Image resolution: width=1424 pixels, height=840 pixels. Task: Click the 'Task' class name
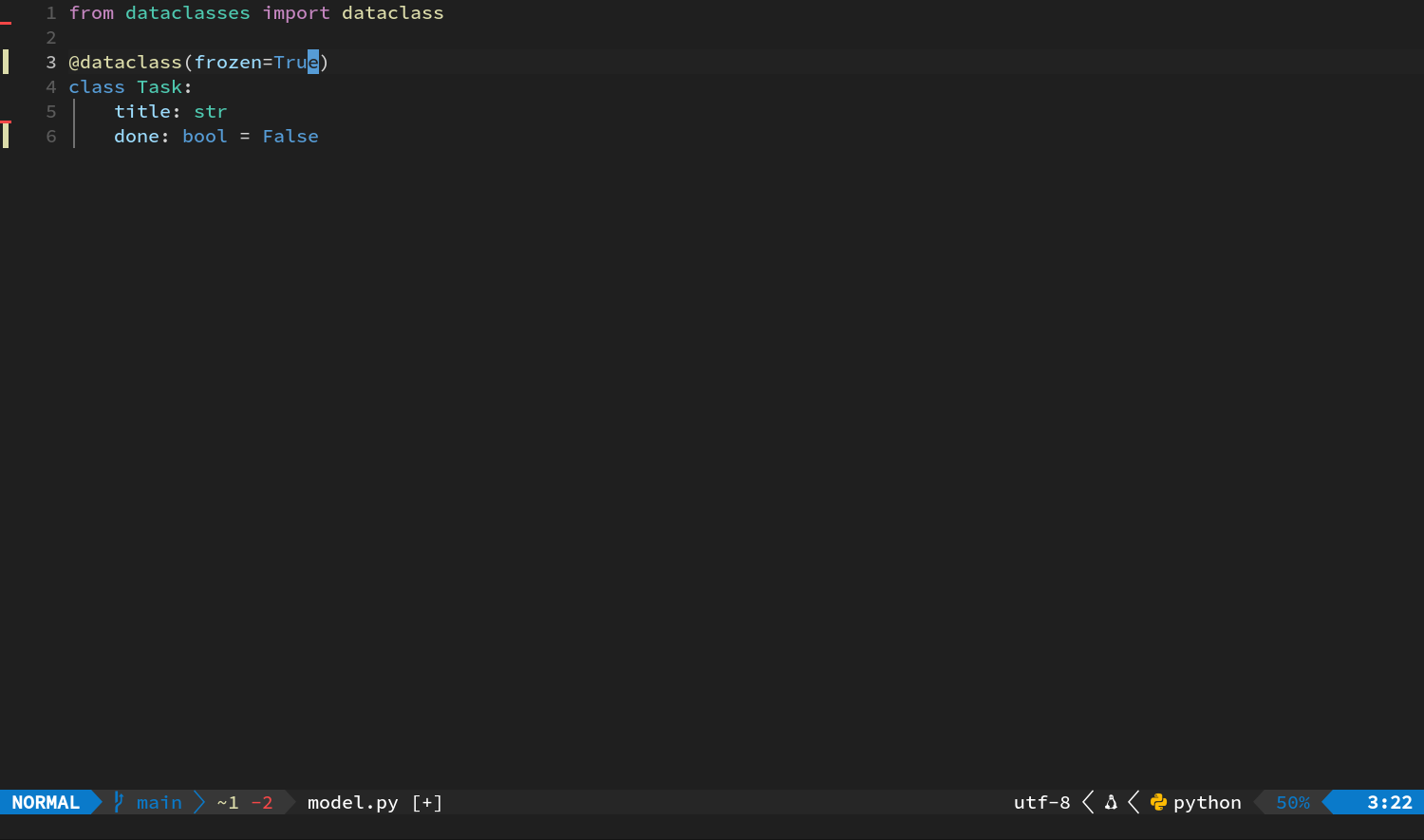point(159,87)
